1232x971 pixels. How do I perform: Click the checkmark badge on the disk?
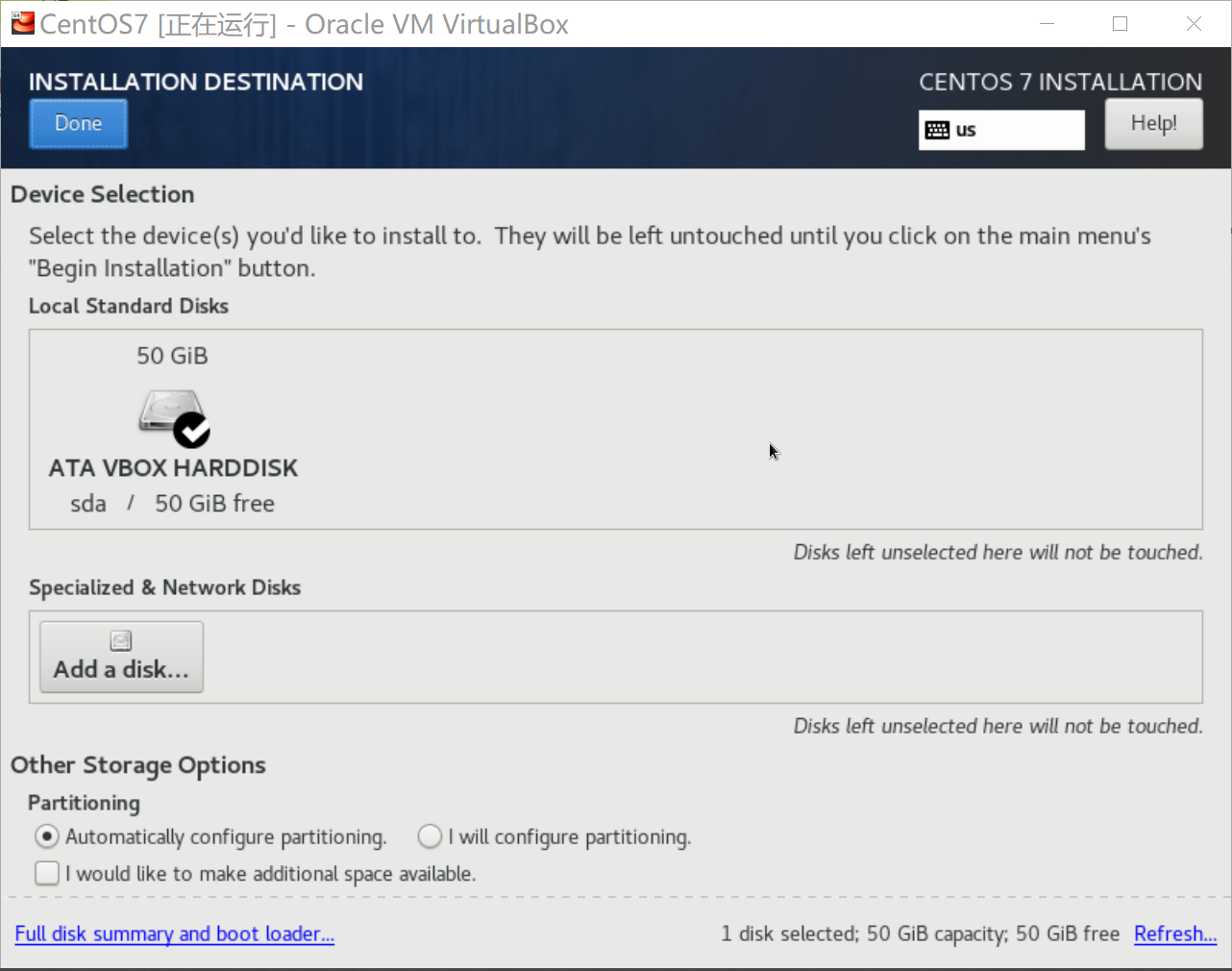click(x=192, y=430)
